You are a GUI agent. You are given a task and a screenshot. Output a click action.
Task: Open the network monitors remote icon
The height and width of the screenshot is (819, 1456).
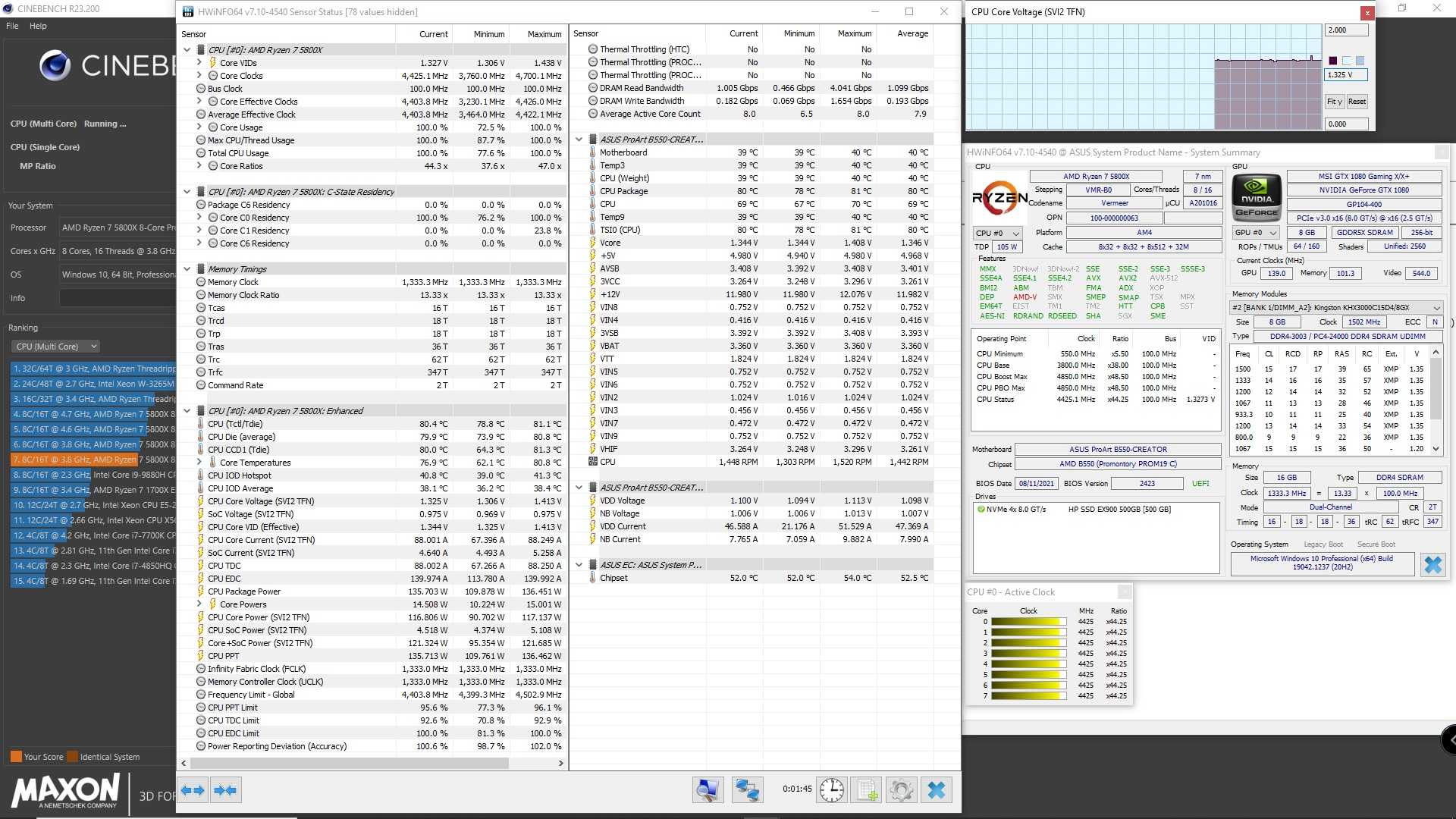747,790
